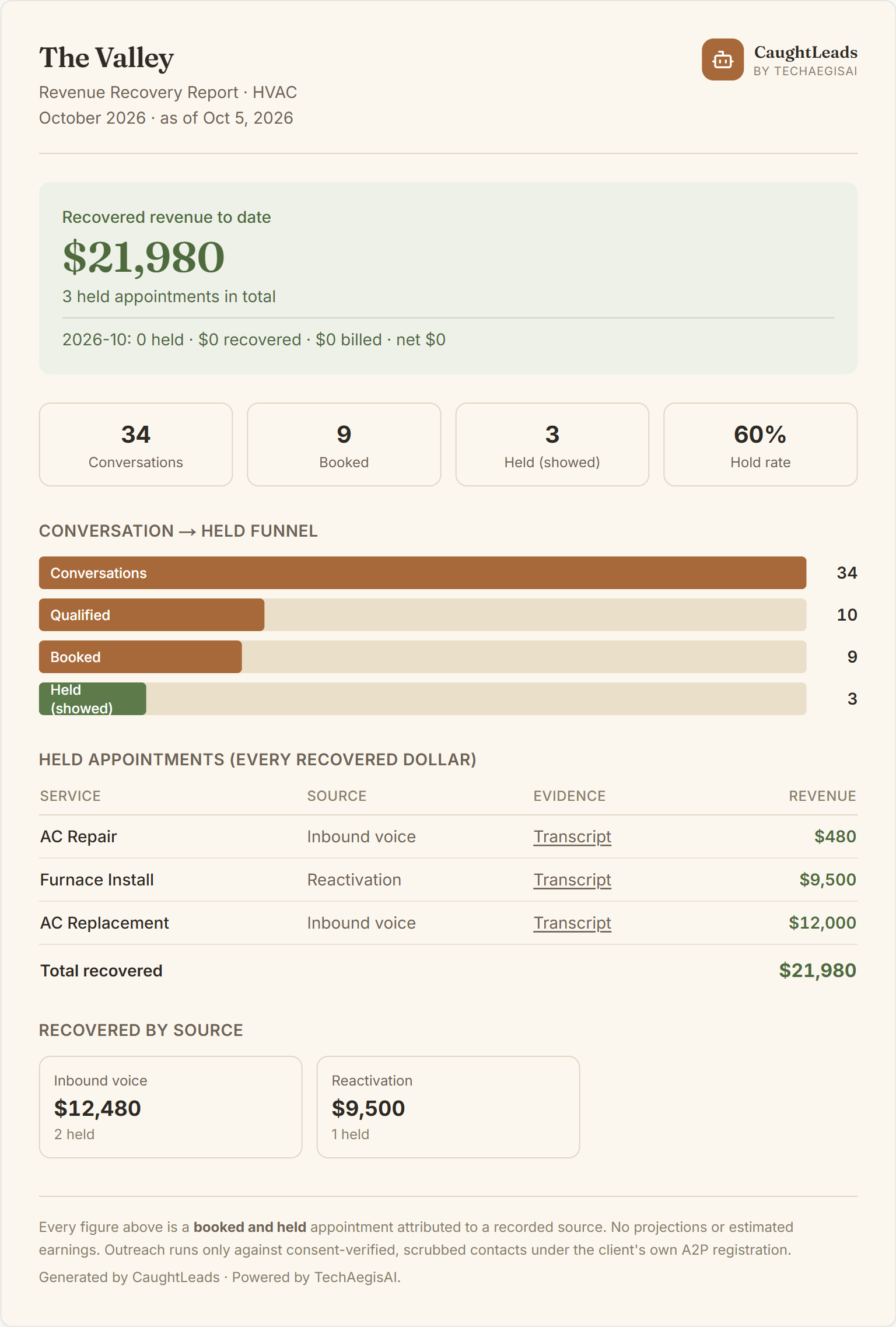Click the SERVICE column header

[x=71, y=796]
